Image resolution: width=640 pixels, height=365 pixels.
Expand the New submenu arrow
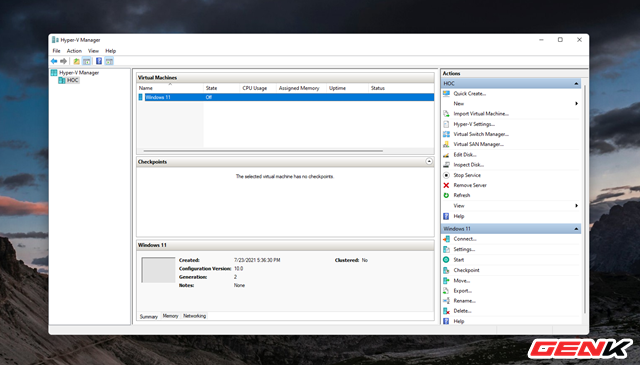pos(576,104)
